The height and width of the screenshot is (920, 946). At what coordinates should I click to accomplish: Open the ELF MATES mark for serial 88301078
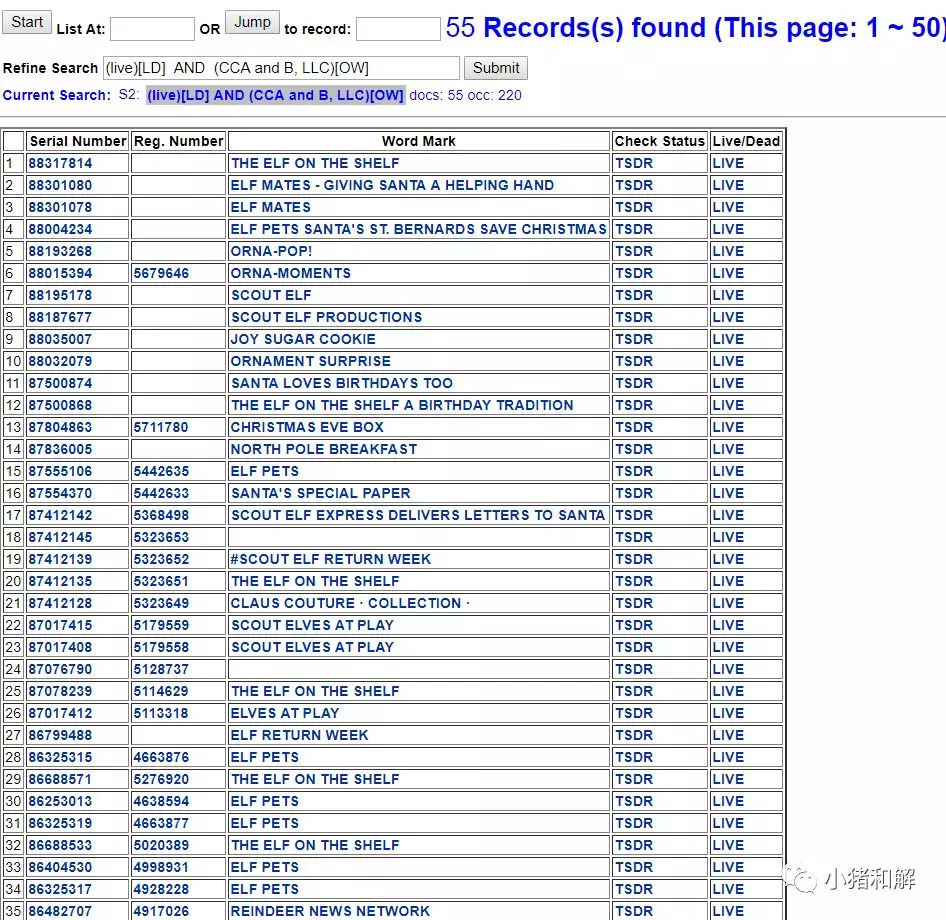click(x=271, y=207)
